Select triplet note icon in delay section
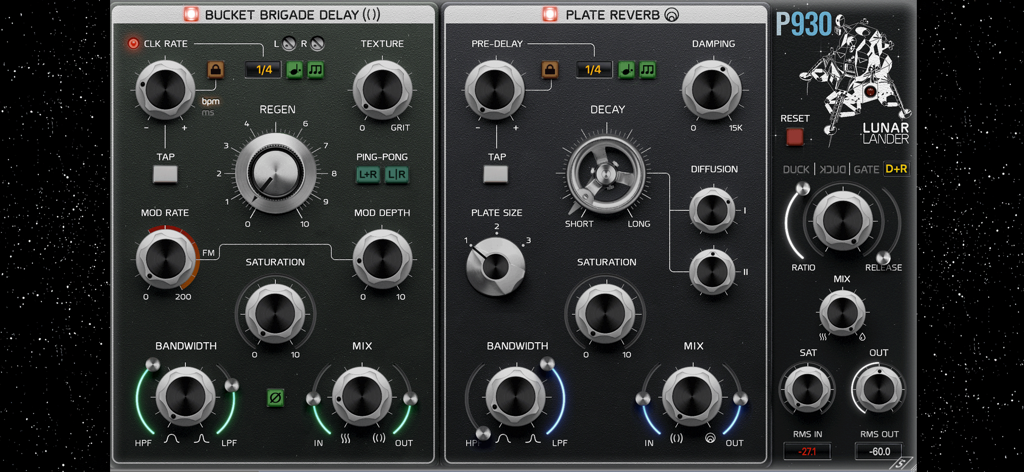Screen dimensions: 1024x472 pyautogui.click(x=316, y=69)
